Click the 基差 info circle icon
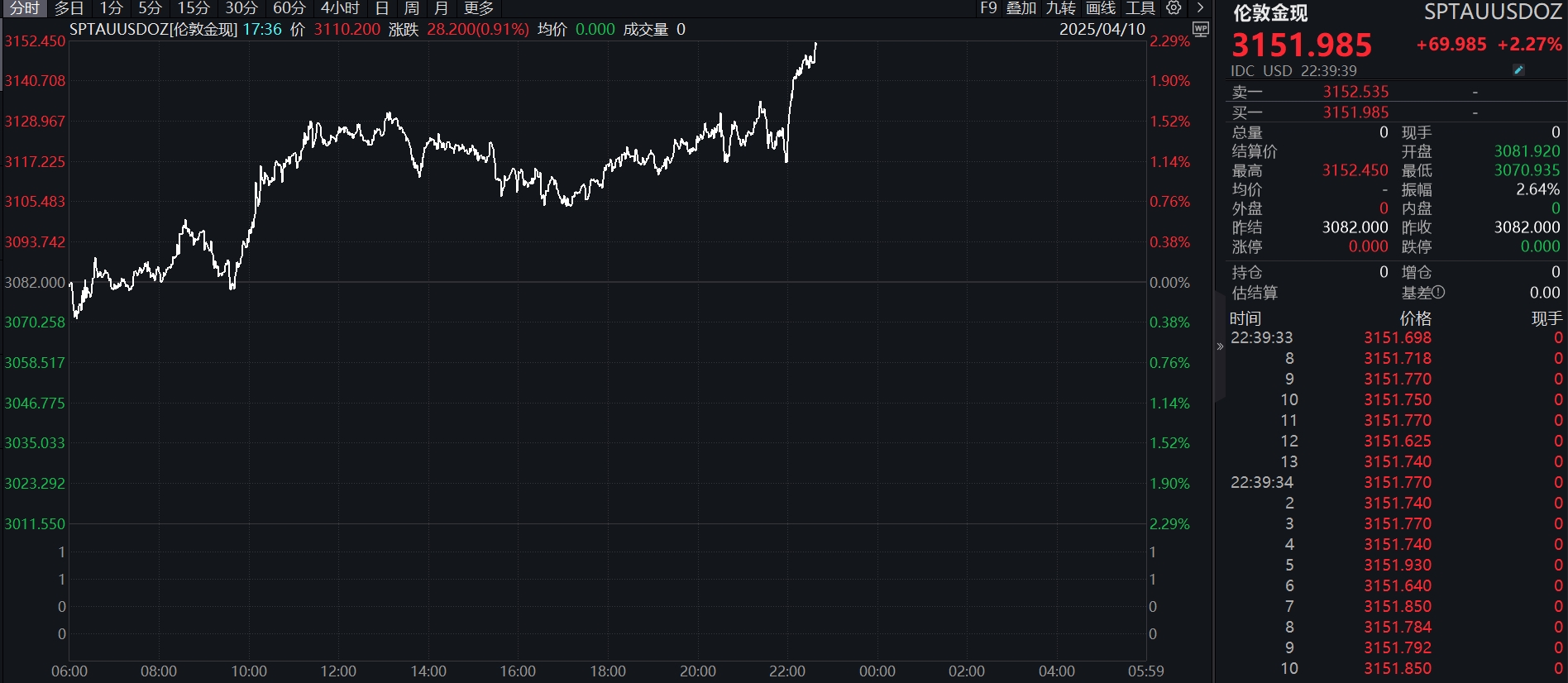Screen dimensions: 1568x683 coord(1439,293)
